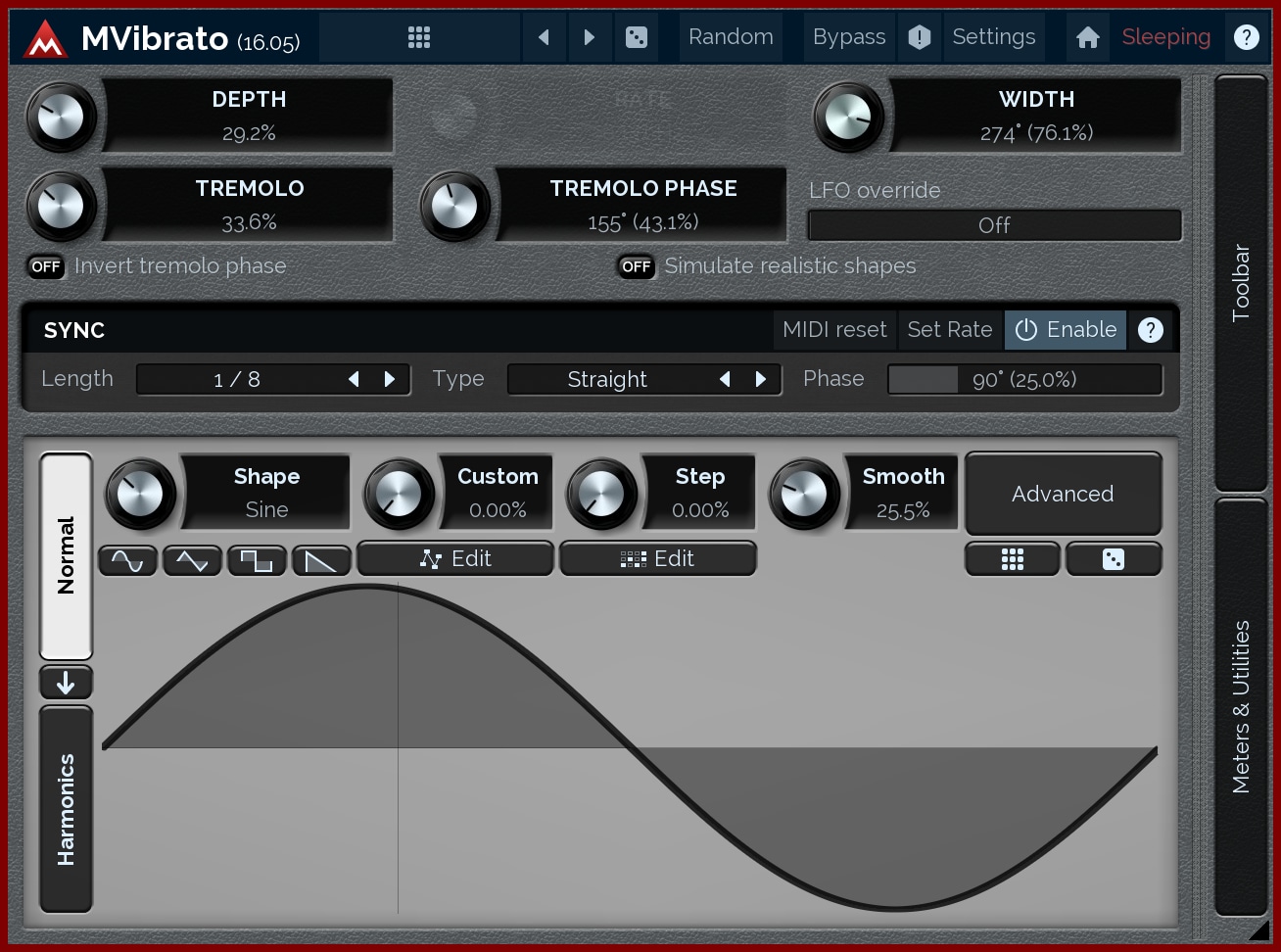Click the Tremolo knob
1281x952 pixels.
point(62,206)
